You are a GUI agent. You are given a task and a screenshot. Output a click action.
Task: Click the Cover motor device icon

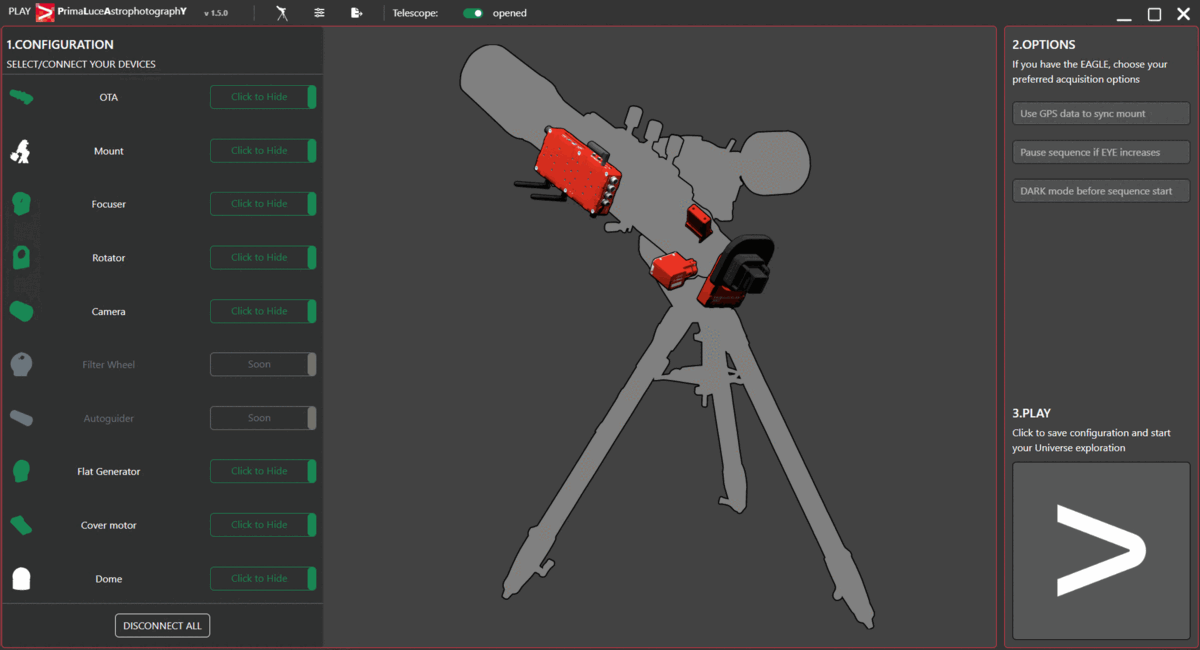pos(21,525)
